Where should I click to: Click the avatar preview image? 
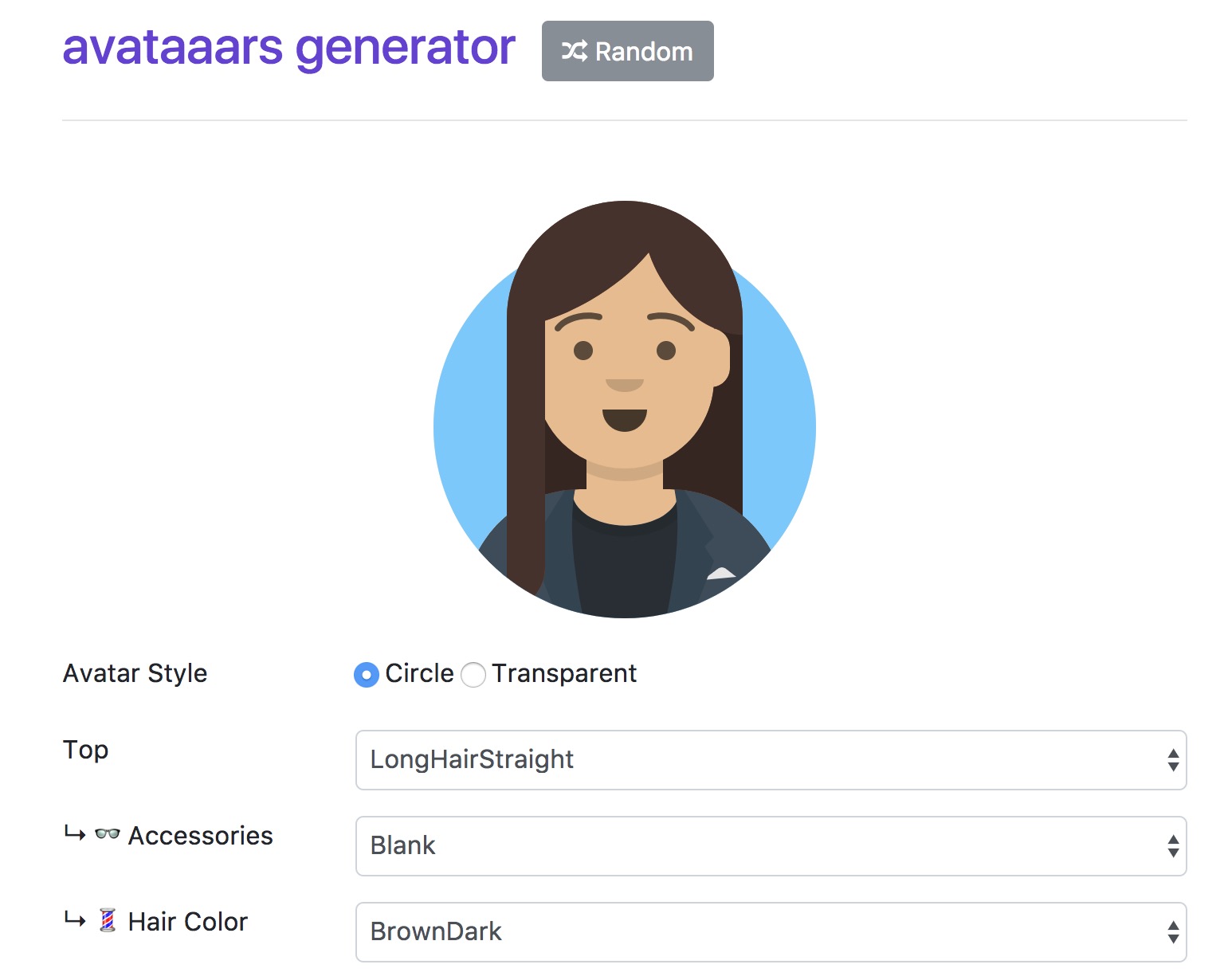625,410
